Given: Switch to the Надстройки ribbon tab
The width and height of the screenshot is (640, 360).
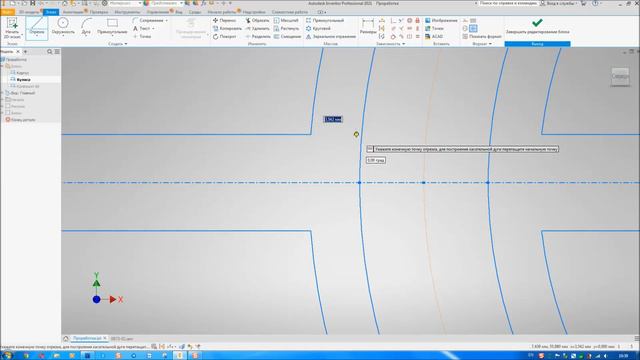Looking at the screenshot, I should [x=254, y=12].
